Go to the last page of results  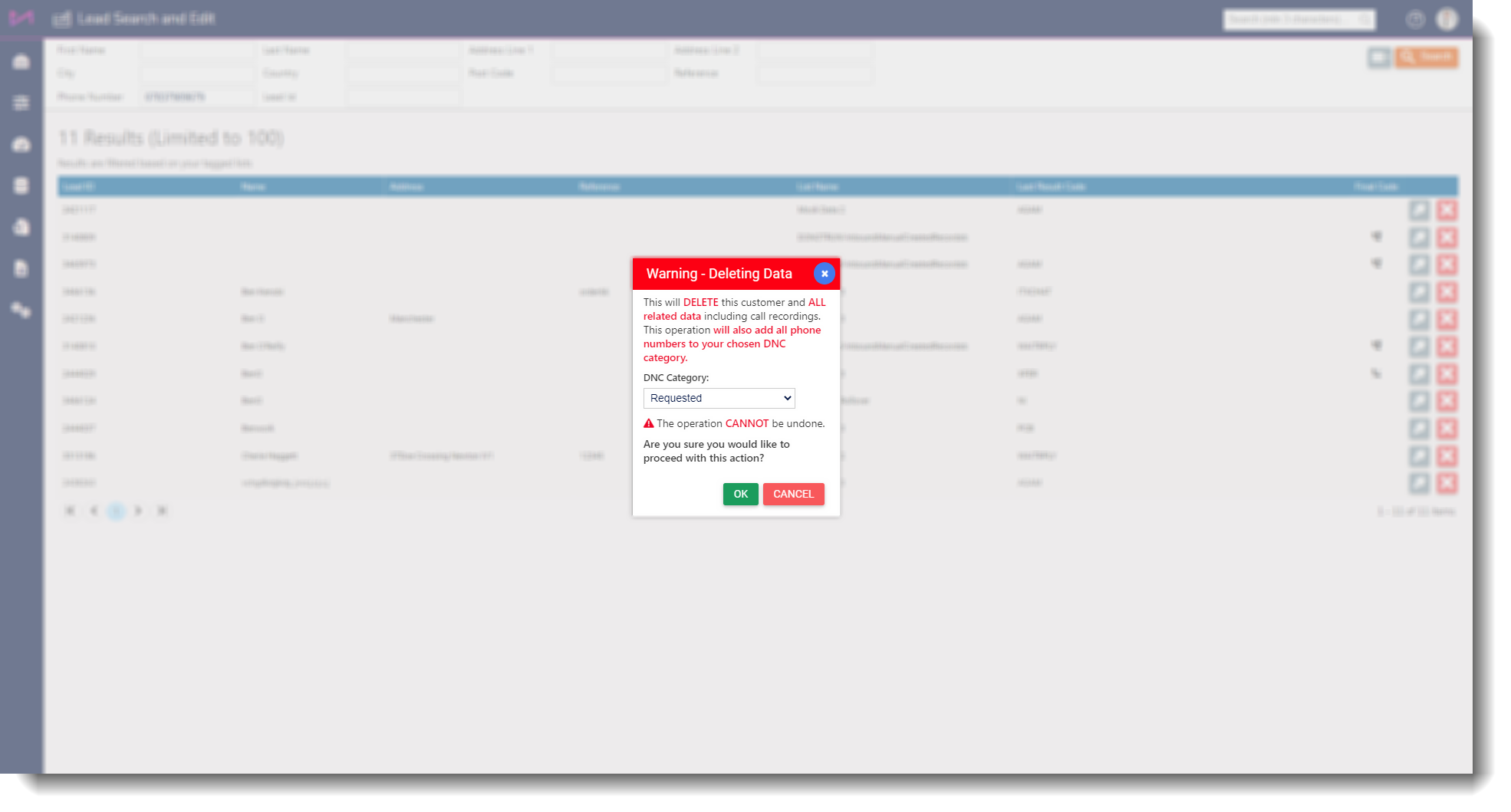click(x=162, y=511)
